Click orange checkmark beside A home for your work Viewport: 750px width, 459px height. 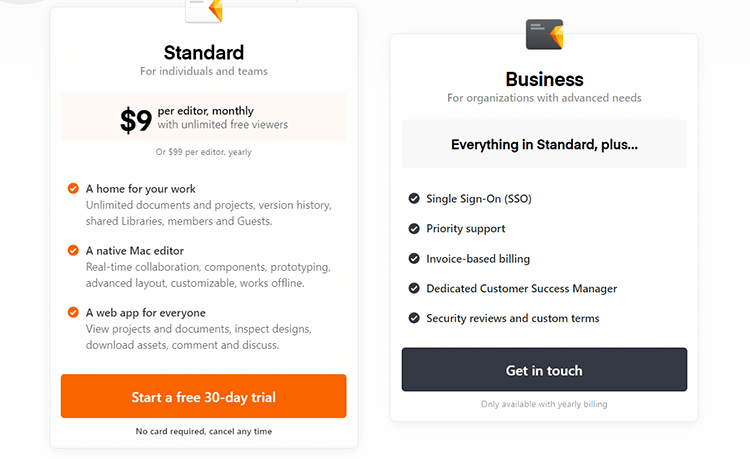coord(73,188)
